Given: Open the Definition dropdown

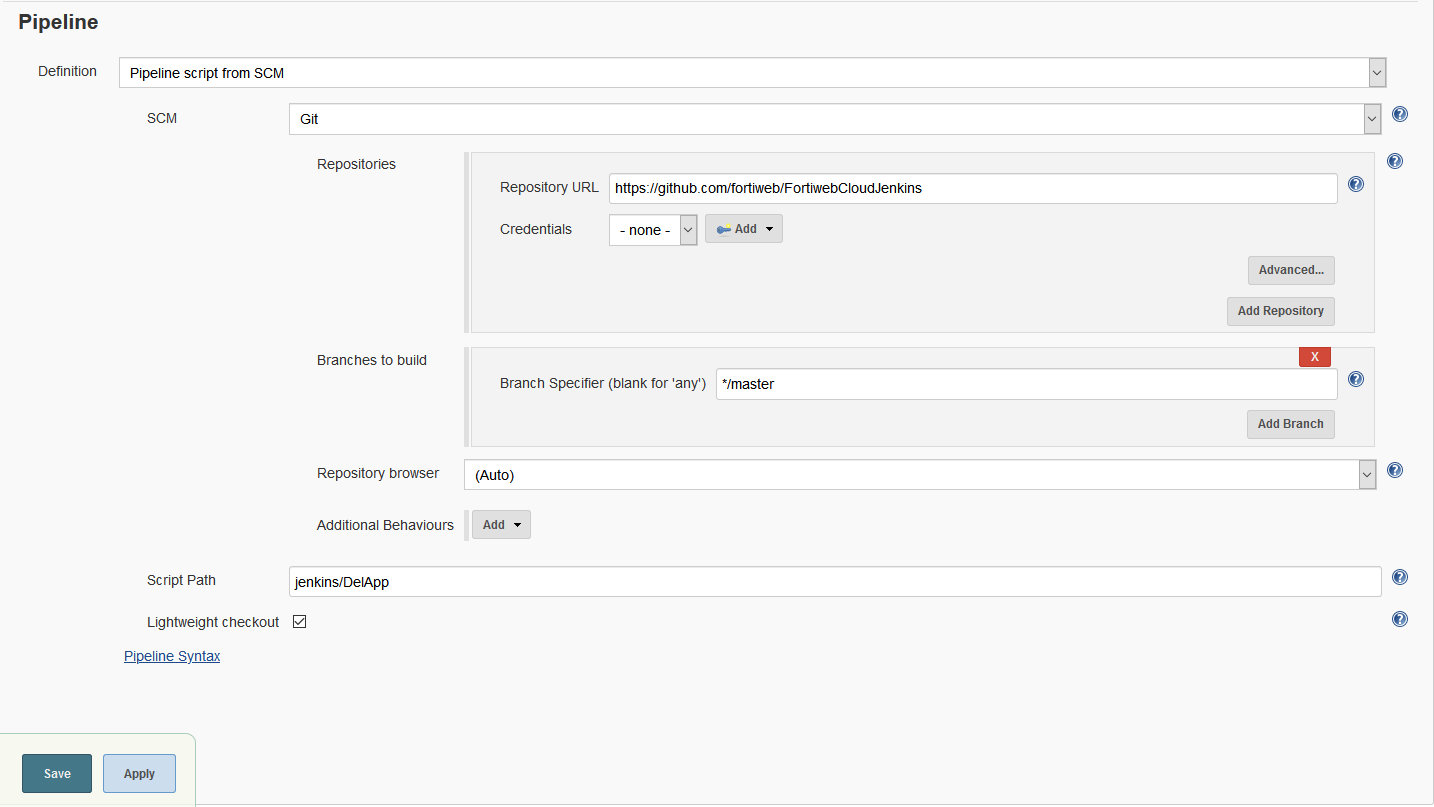Looking at the screenshot, I should pos(752,72).
